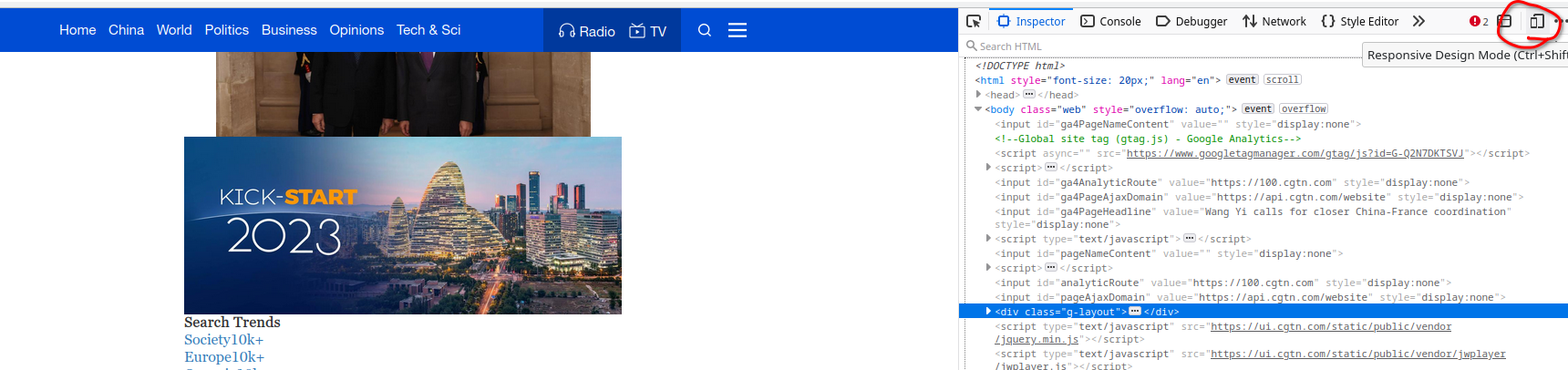Click the red error count indicator
Image resolution: width=1568 pixels, height=370 pixels.
[1479, 21]
